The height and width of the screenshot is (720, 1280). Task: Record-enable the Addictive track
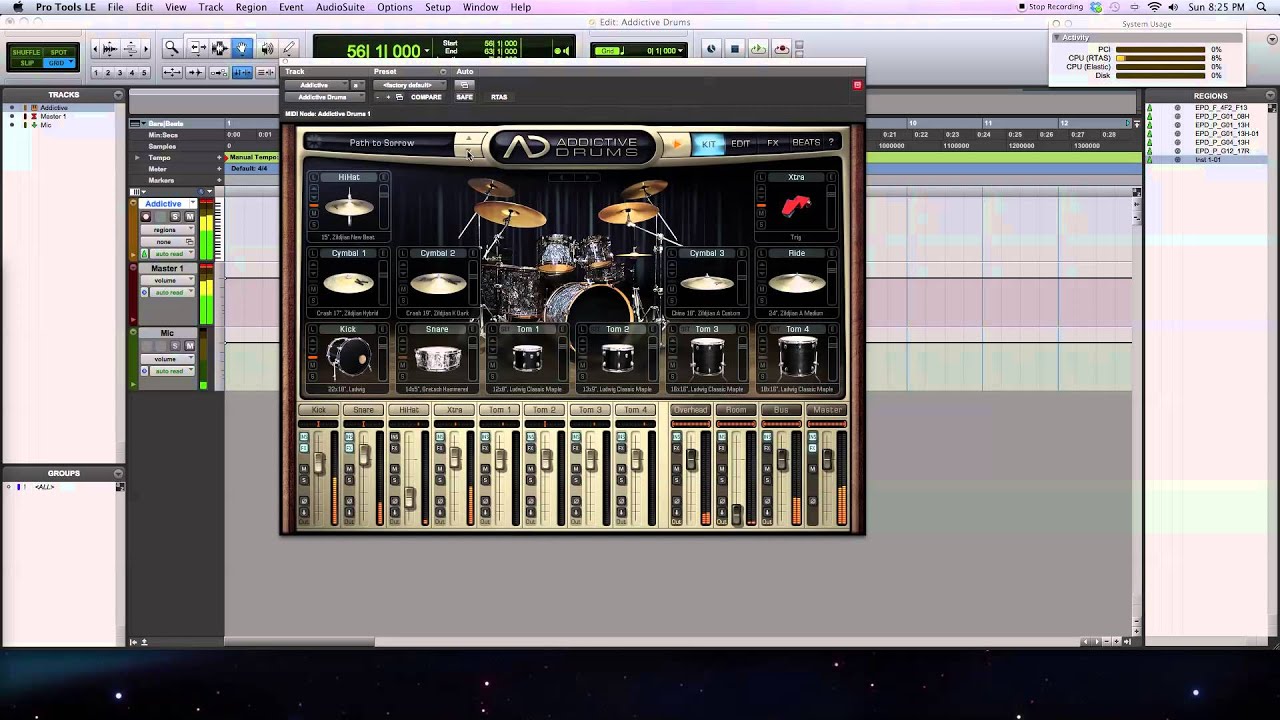coord(146,217)
